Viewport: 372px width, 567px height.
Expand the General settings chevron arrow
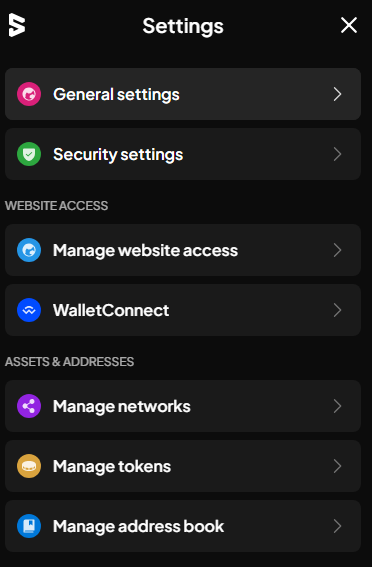pos(337,94)
